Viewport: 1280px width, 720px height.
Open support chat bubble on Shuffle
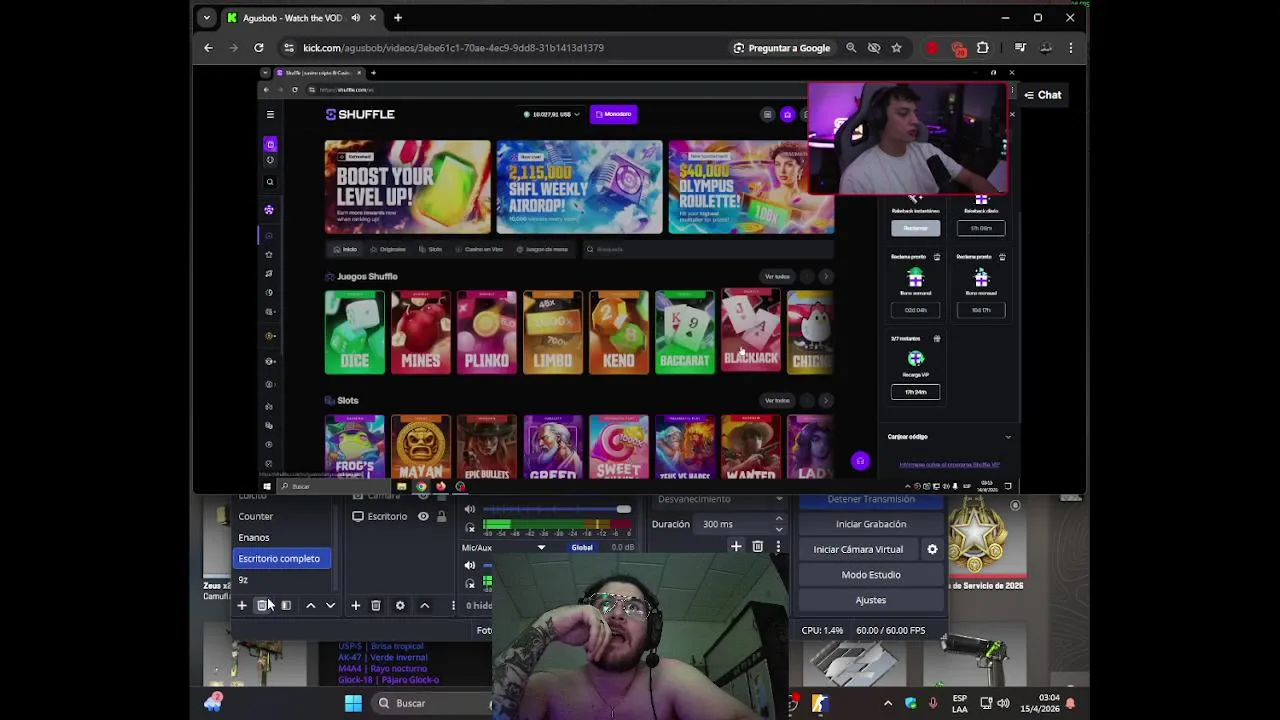pos(860,461)
